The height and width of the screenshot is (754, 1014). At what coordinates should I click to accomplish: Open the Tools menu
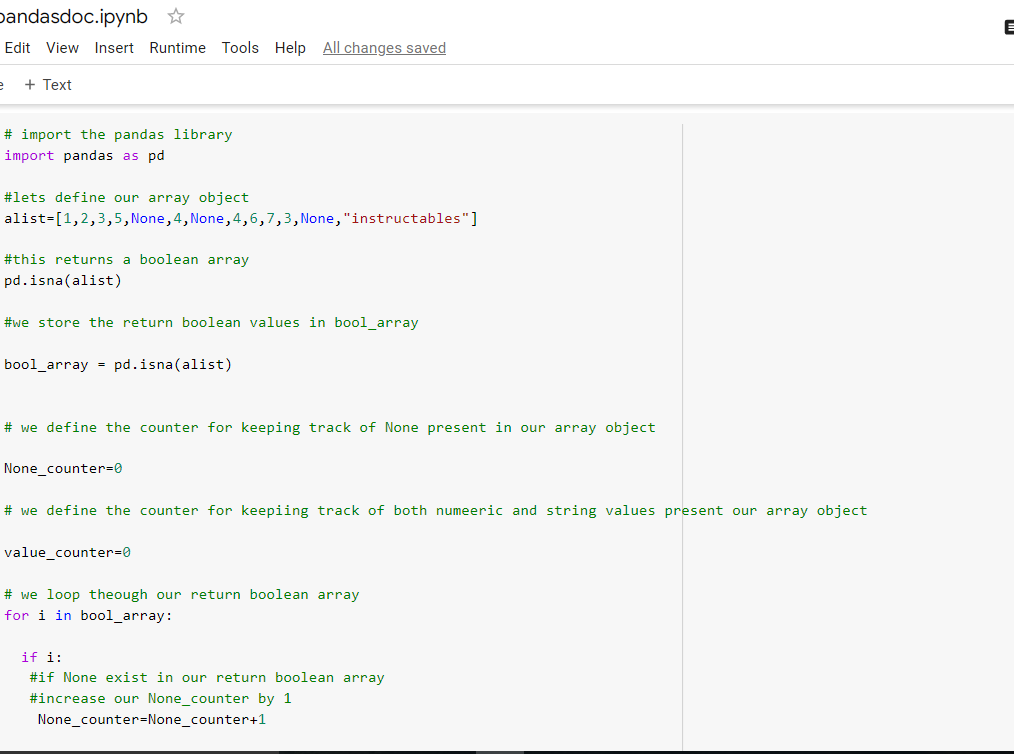click(x=240, y=48)
